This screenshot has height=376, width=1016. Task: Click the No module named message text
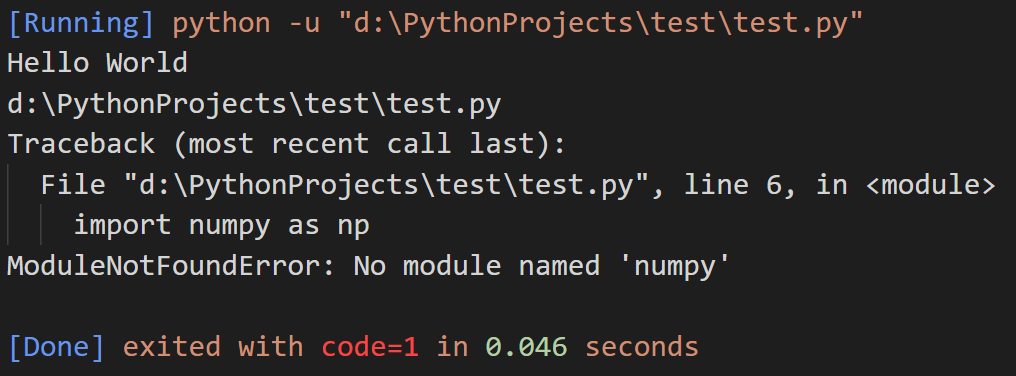(476, 266)
